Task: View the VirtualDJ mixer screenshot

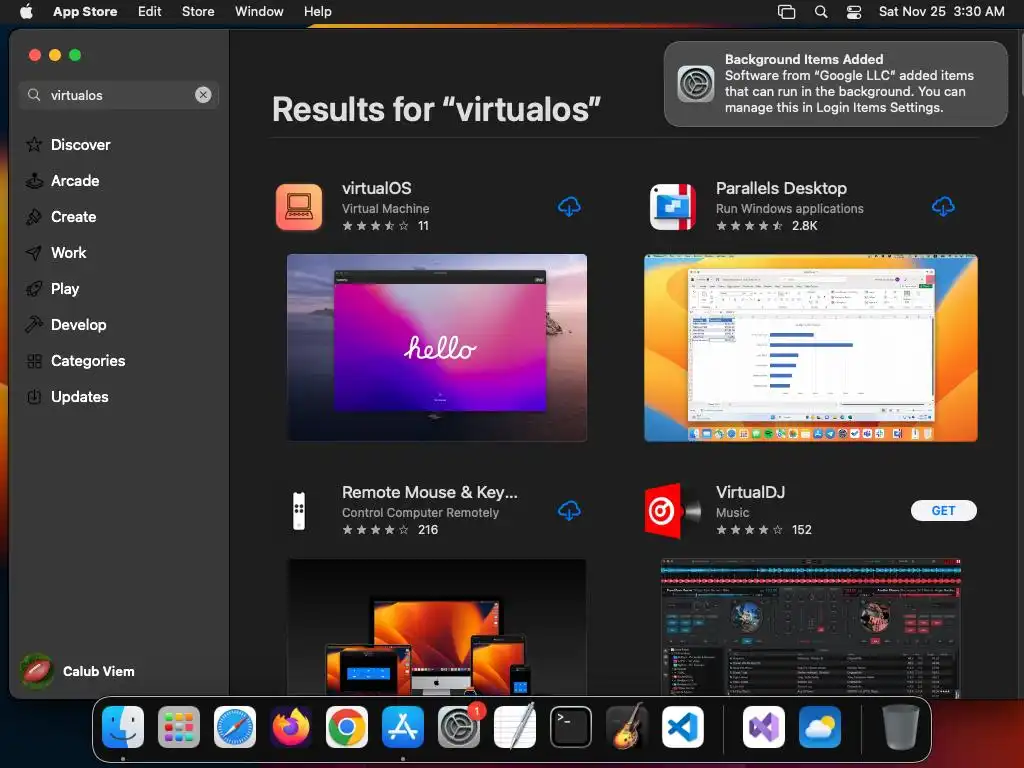Action: 810,627
